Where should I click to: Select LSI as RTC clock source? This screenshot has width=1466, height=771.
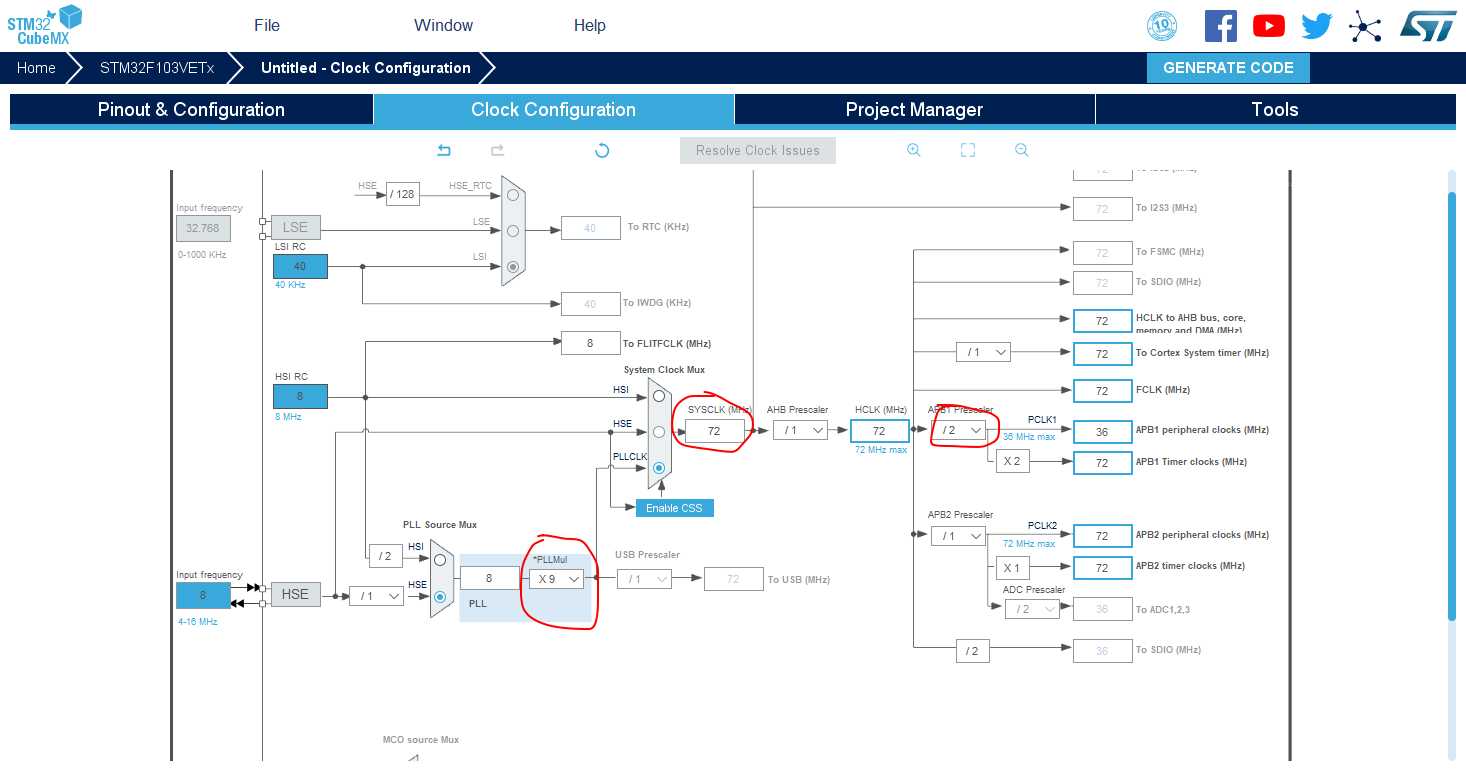[x=513, y=267]
